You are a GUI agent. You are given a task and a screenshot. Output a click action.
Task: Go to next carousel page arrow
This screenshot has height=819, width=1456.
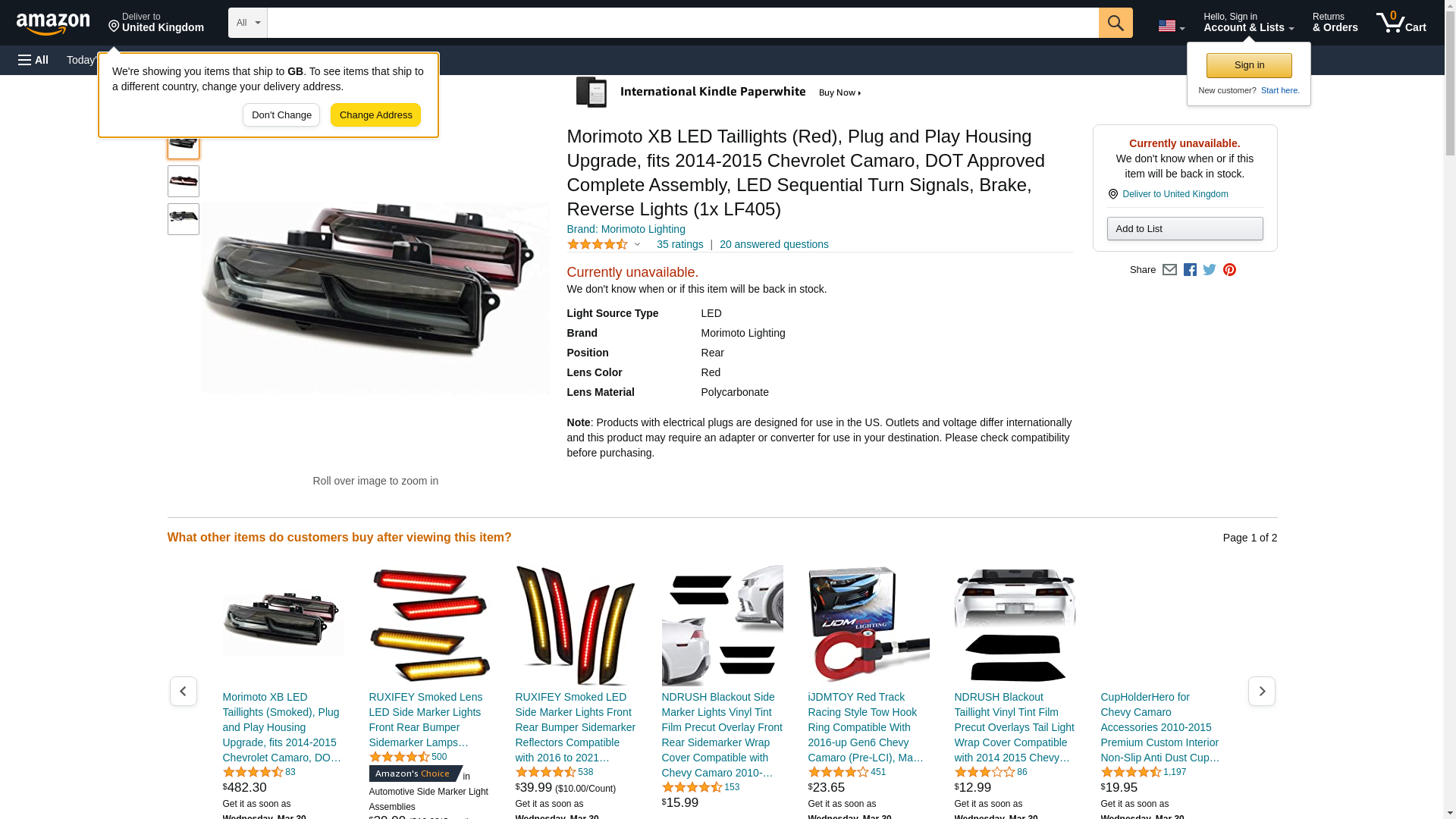[1261, 691]
